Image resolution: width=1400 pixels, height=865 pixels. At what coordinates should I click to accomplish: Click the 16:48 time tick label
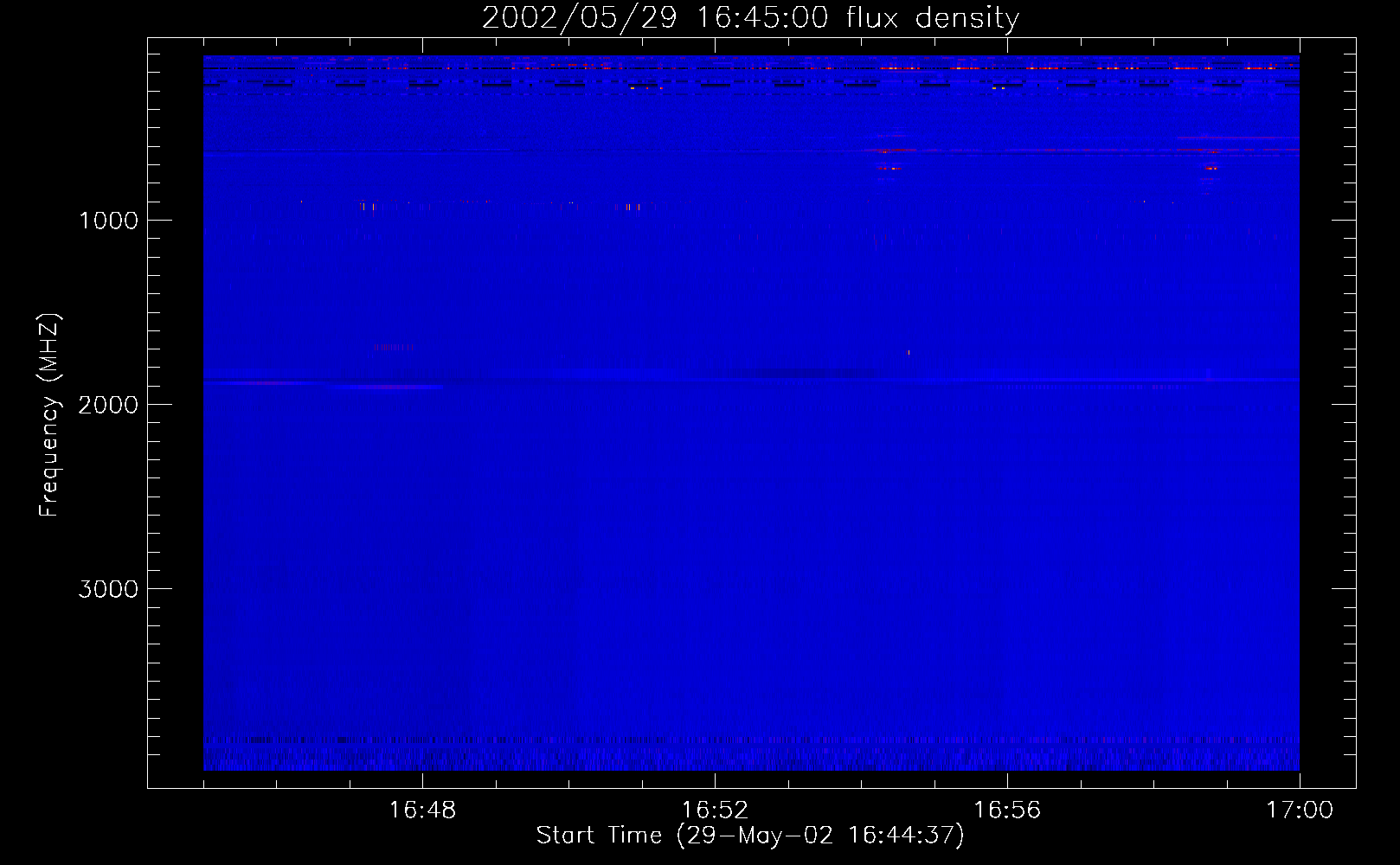422,811
